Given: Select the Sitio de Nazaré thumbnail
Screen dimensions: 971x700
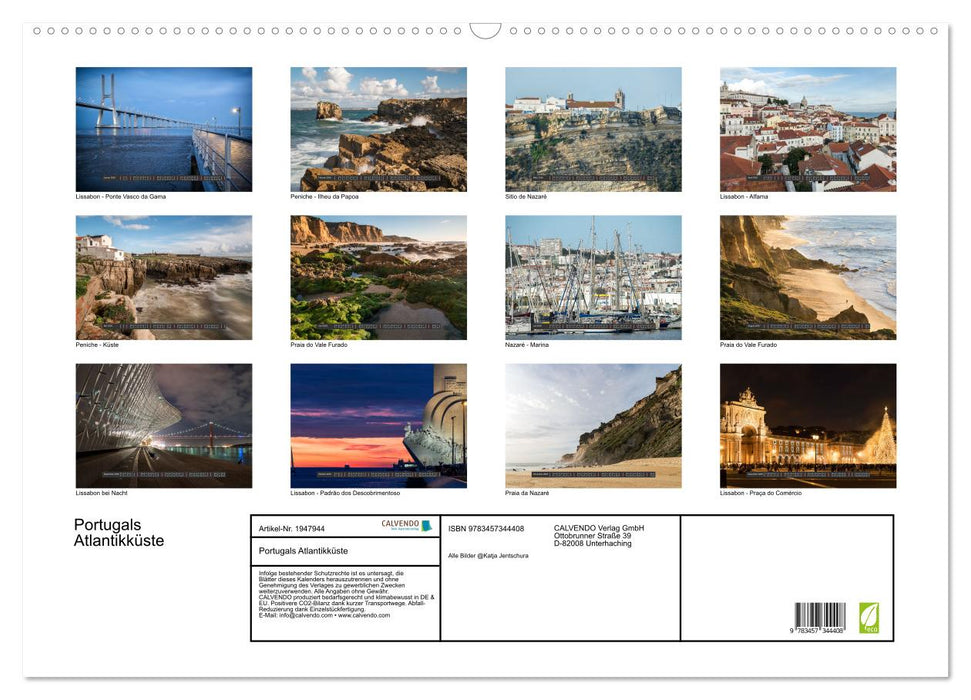Looking at the screenshot, I should [x=592, y=128].
